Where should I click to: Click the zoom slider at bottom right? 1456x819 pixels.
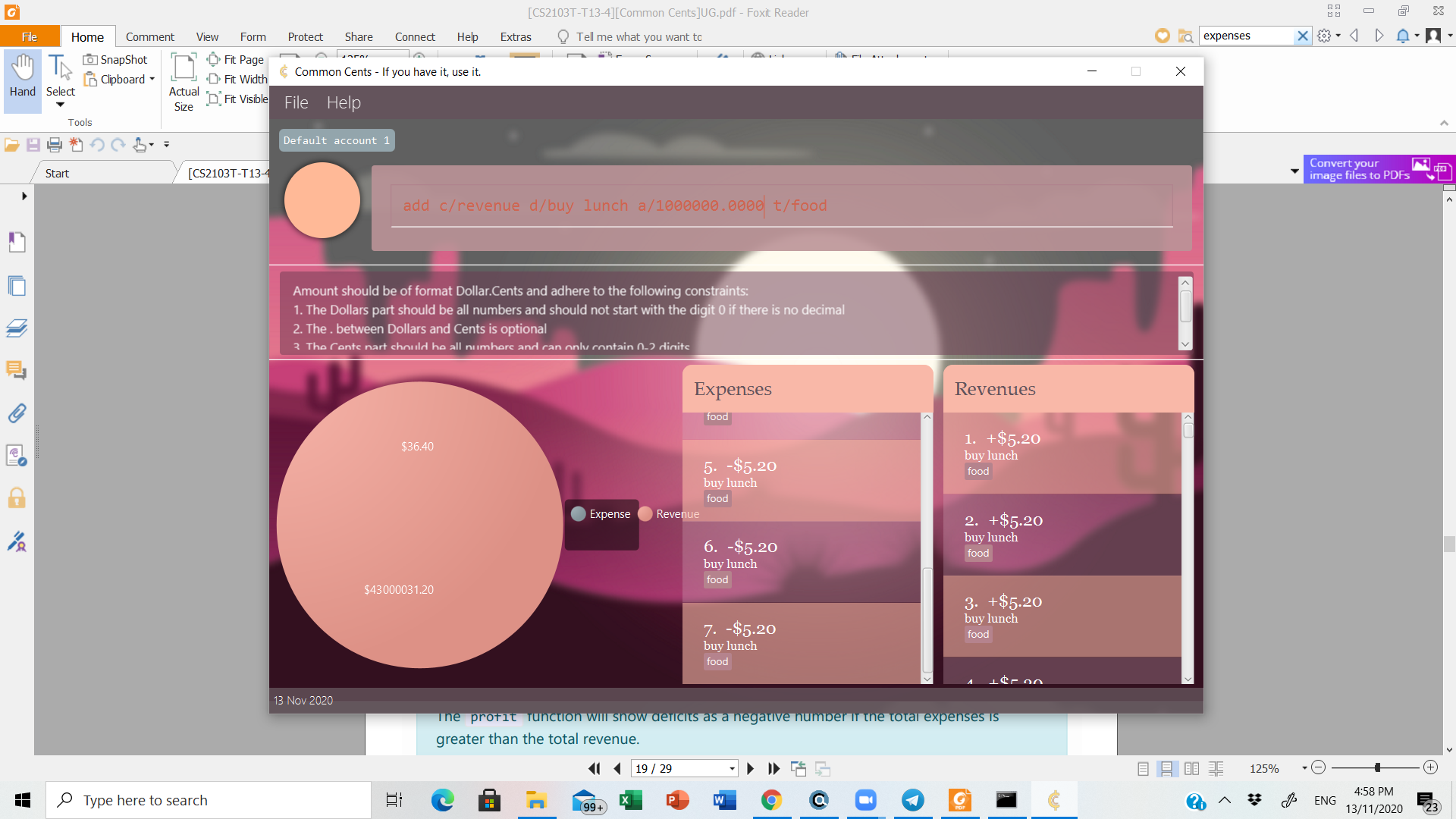click(1376, 767)
